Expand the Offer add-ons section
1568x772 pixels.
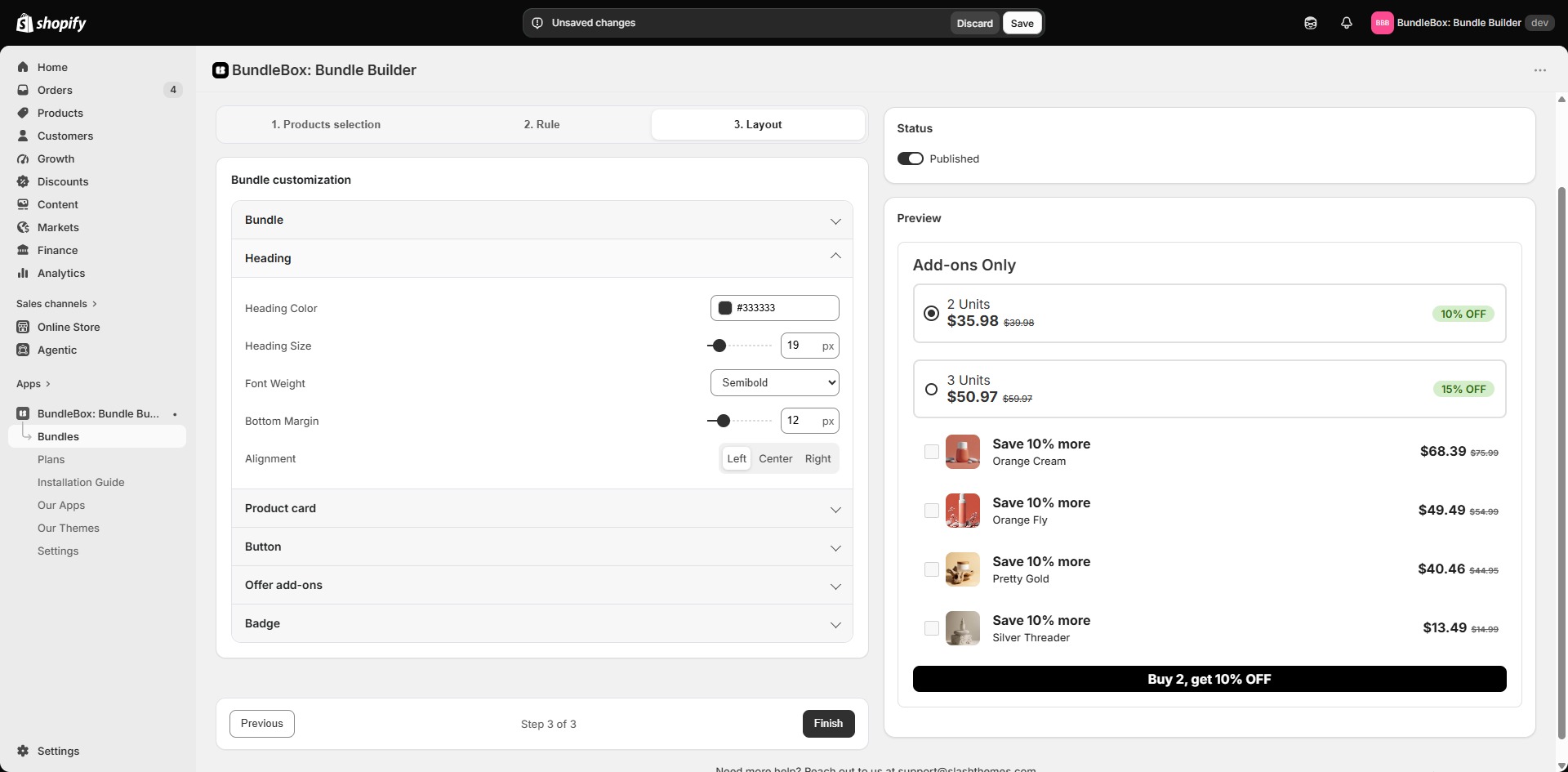[x=542, y=585]
